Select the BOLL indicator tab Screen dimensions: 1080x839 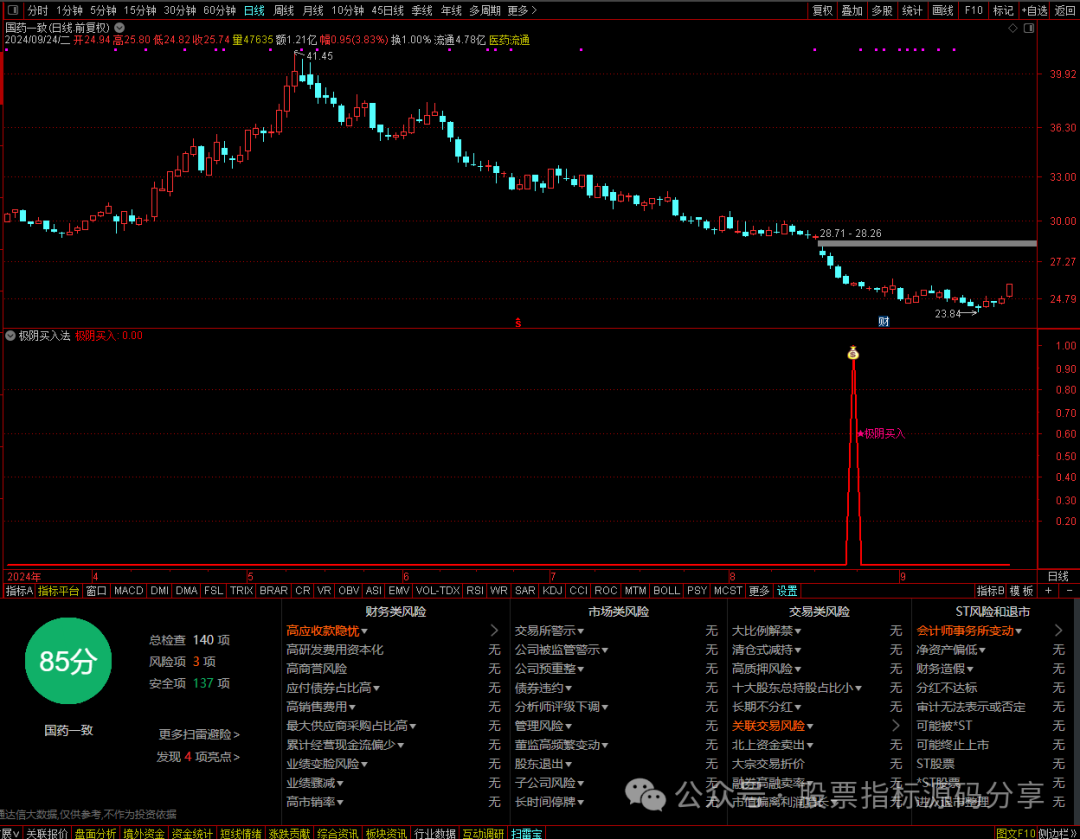click(666, 591)
